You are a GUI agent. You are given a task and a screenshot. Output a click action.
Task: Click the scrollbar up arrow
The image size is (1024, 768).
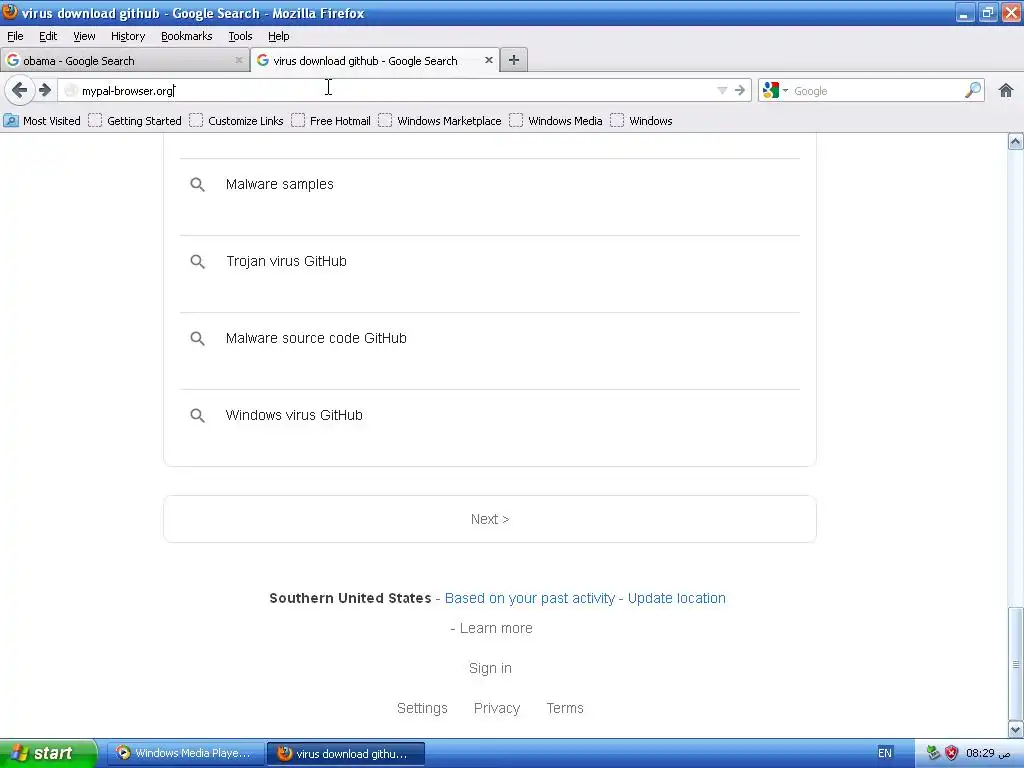(x=1016, y=141)
